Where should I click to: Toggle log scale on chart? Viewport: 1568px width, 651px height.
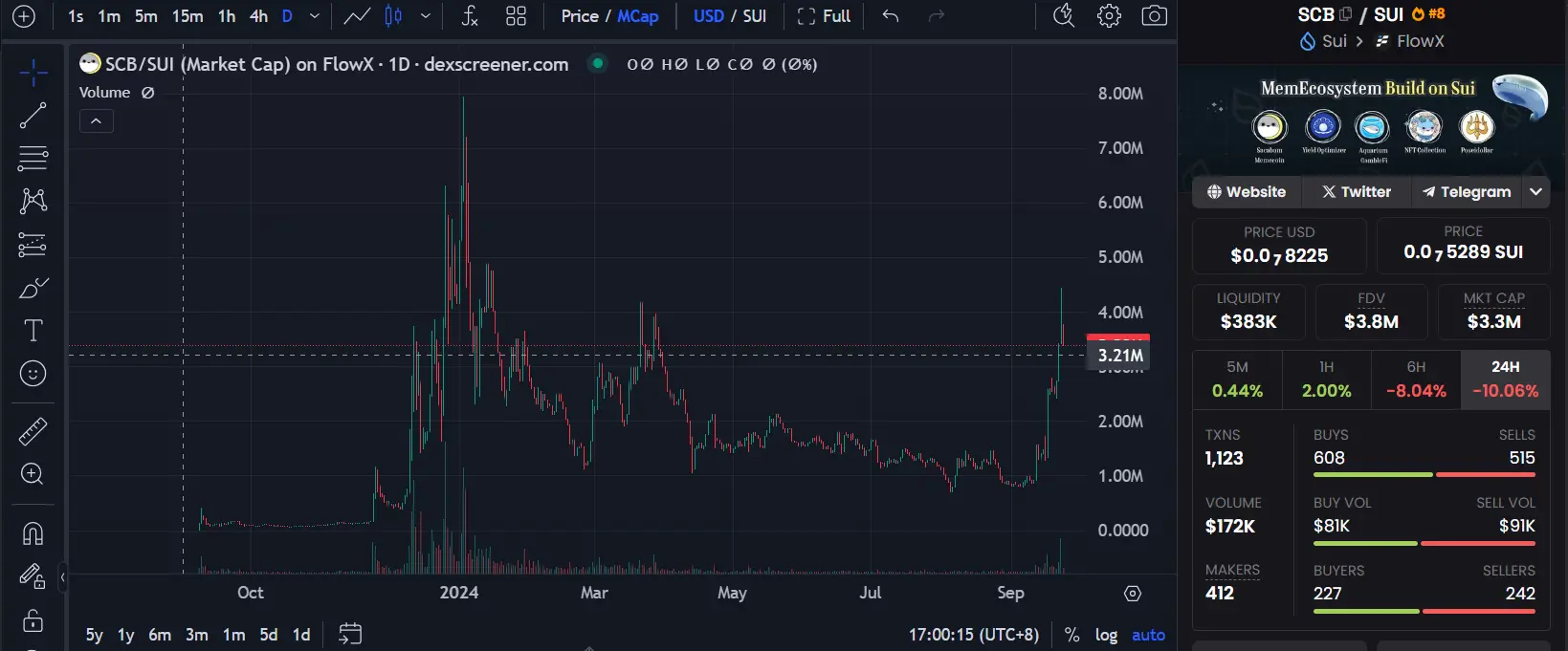pos(1106,635)
